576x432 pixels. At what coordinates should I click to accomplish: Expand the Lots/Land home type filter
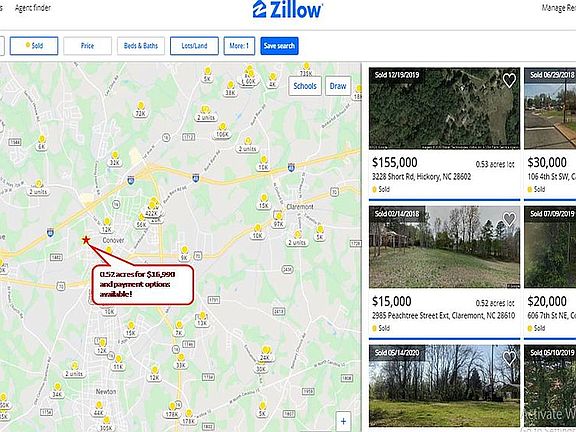(194, 46)
